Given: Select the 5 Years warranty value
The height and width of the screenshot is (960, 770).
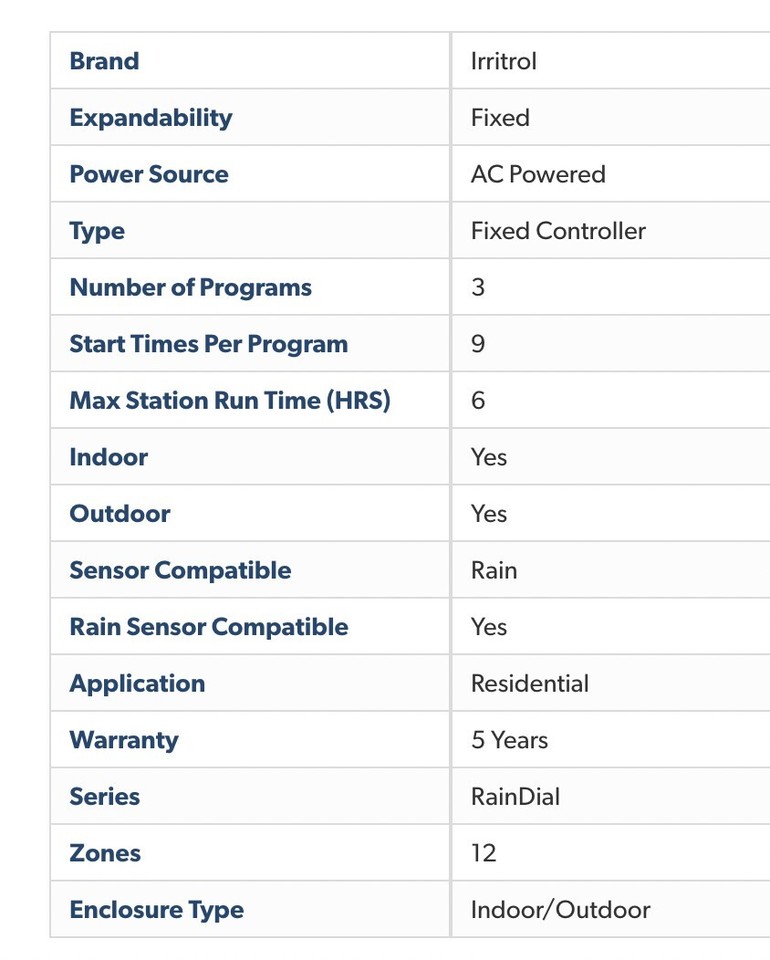Looking at the screenshot, I should point(510,740).
